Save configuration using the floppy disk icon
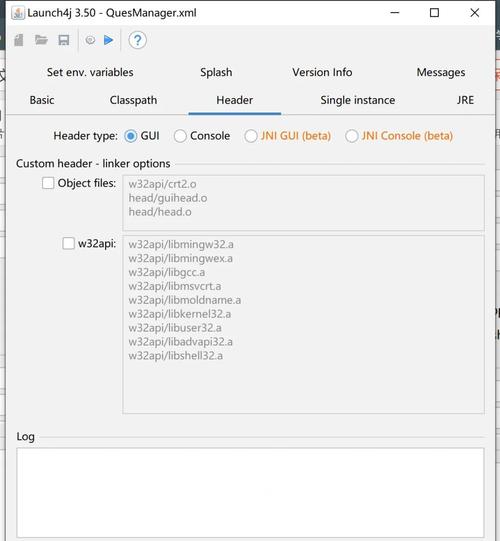This screenshot has width=500, height=541. [x=63, y=40]
